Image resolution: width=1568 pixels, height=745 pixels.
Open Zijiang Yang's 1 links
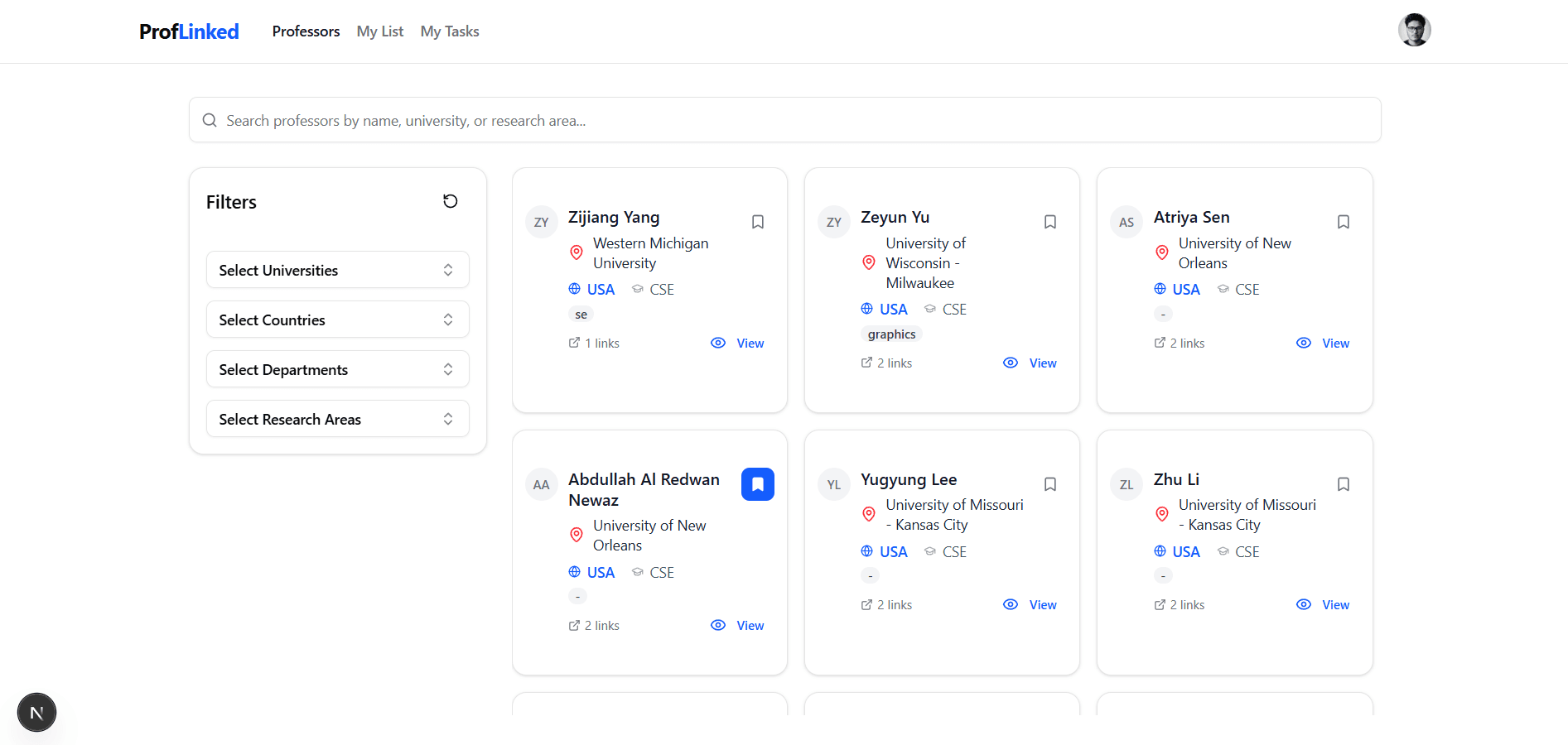594,343
